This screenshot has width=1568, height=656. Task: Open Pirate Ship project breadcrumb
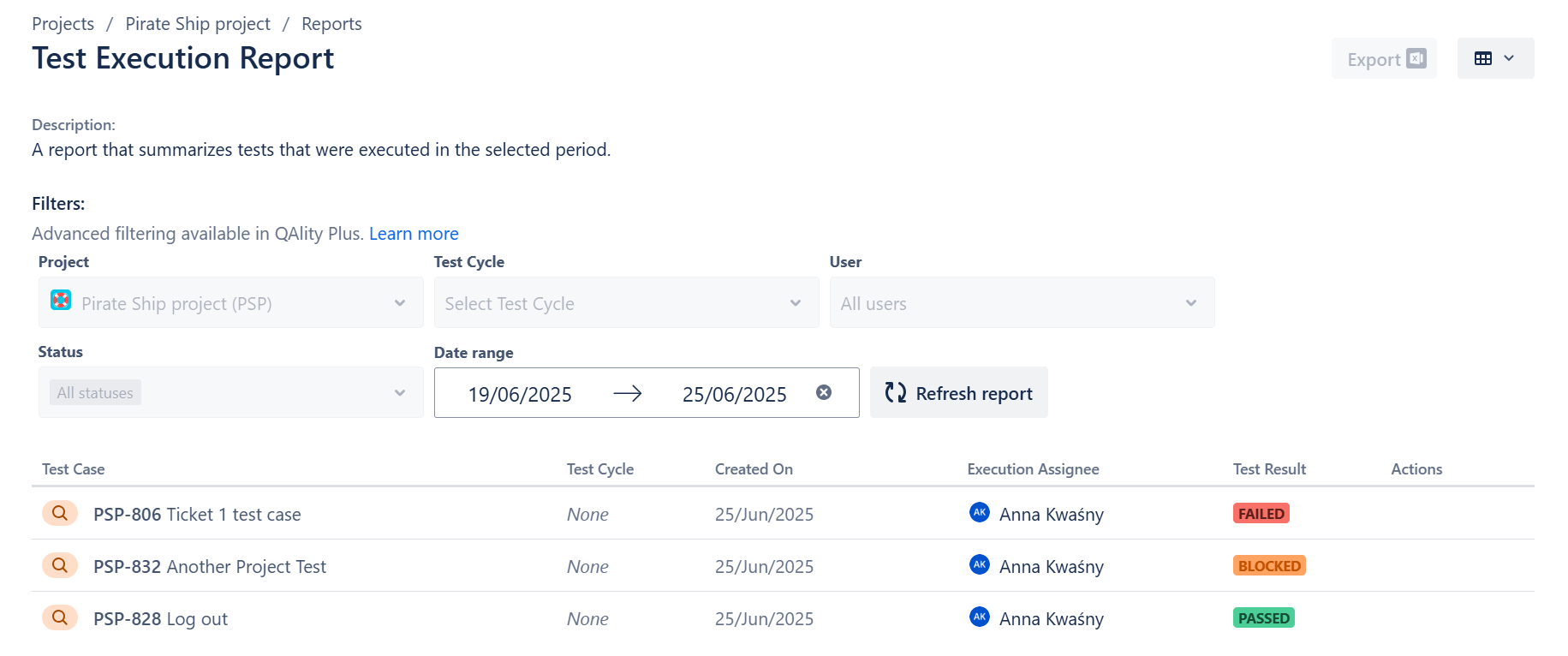[x=198, y=24]
